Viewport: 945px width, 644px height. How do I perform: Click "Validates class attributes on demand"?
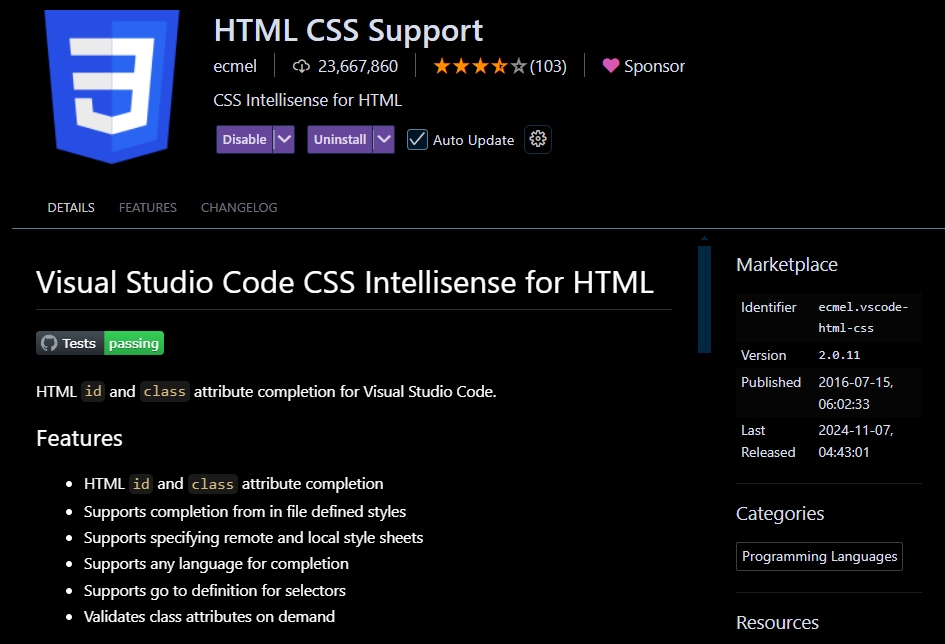tap(209, 616)
